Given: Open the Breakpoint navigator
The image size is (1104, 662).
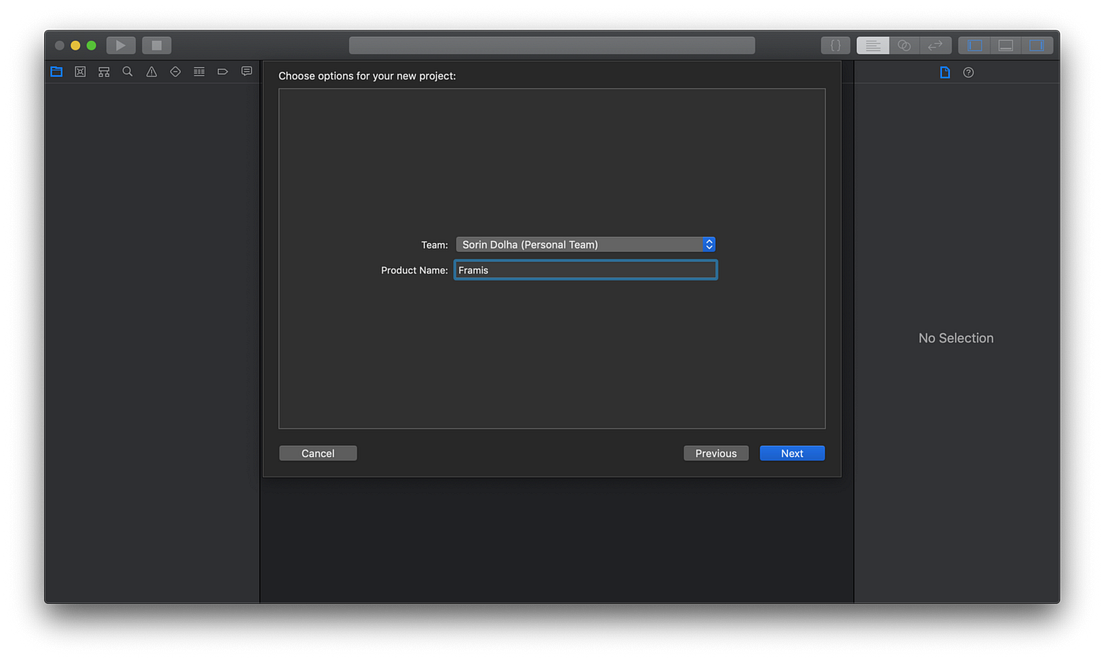Looking at the screenshot, I should (223, 71).
